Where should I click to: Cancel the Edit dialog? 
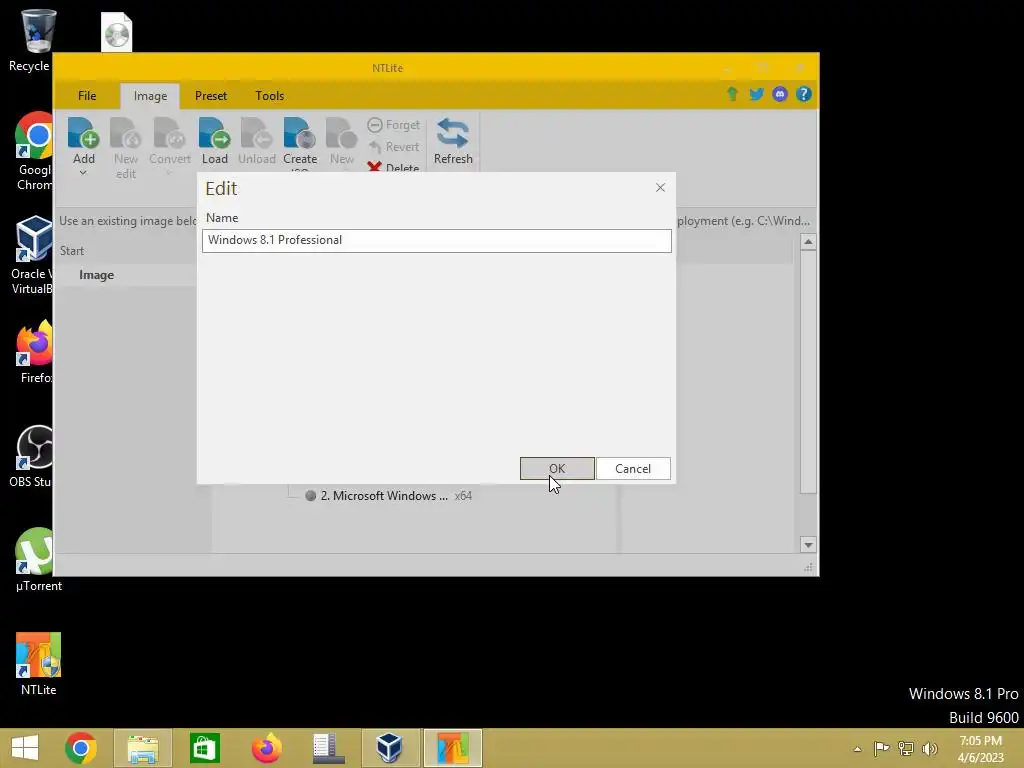[x=633, y=468]
